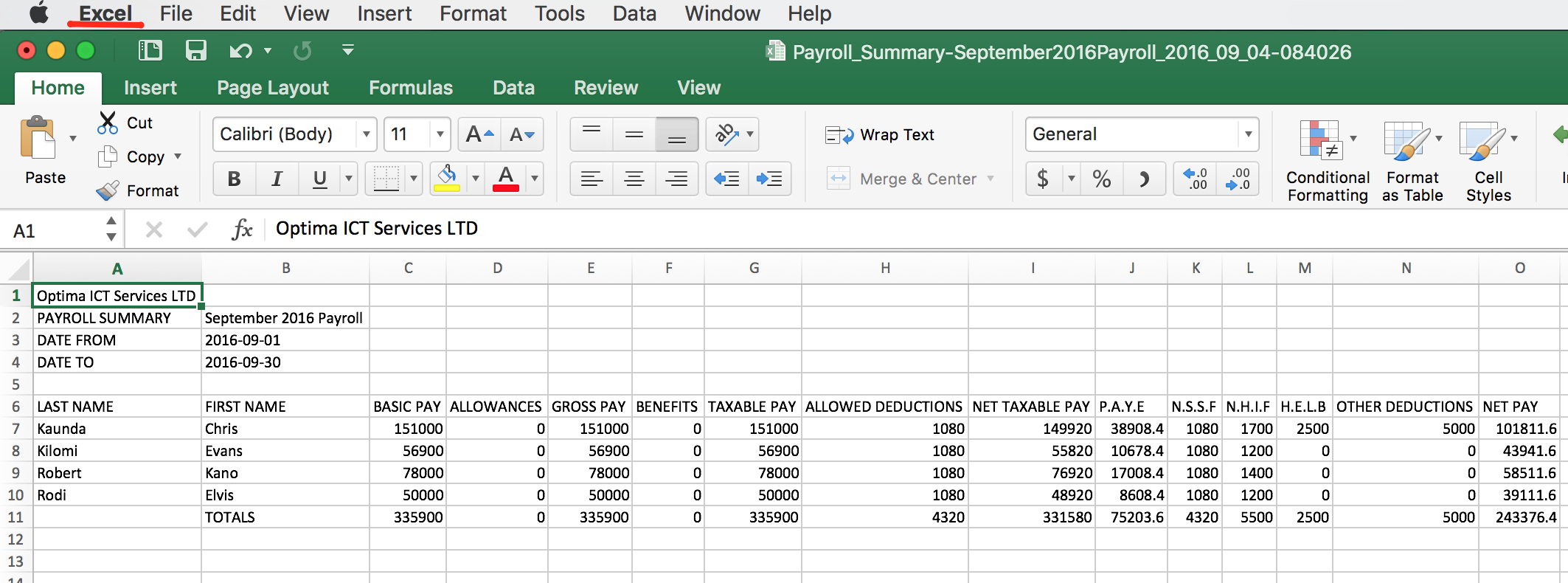This screenshot has width=1568, height=583.
Task: Click the Conditional Formatting icon
Action: 1320,139
